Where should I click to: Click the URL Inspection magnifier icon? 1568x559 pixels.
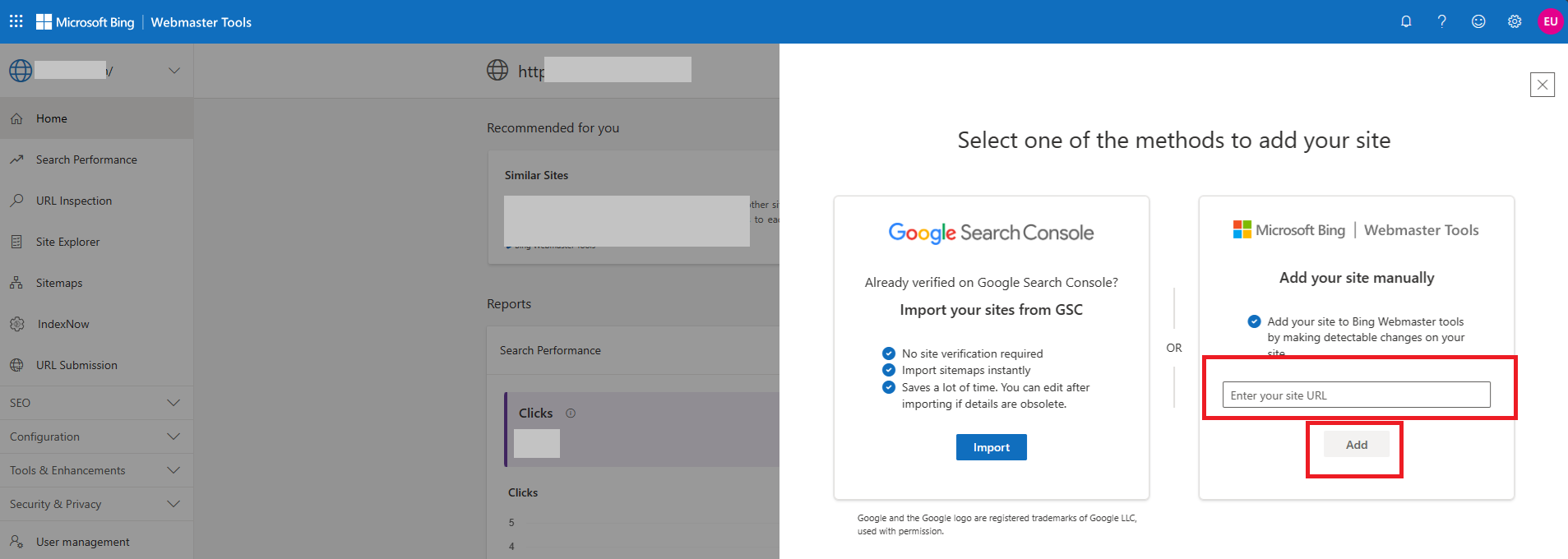[x=16, y=201]
